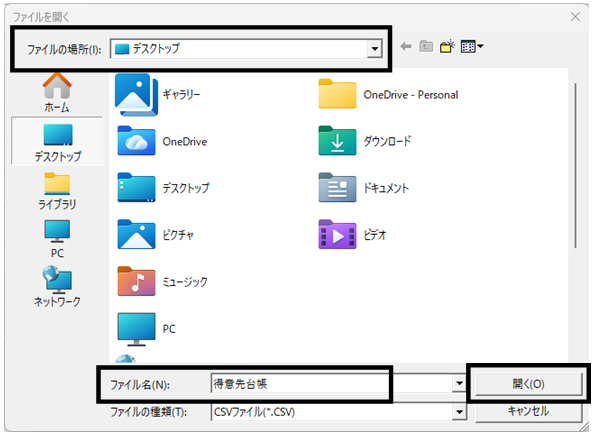Click the 開く(O) button
The width and height of the screenshot is (596, 438).
click(x=528, y=384)
